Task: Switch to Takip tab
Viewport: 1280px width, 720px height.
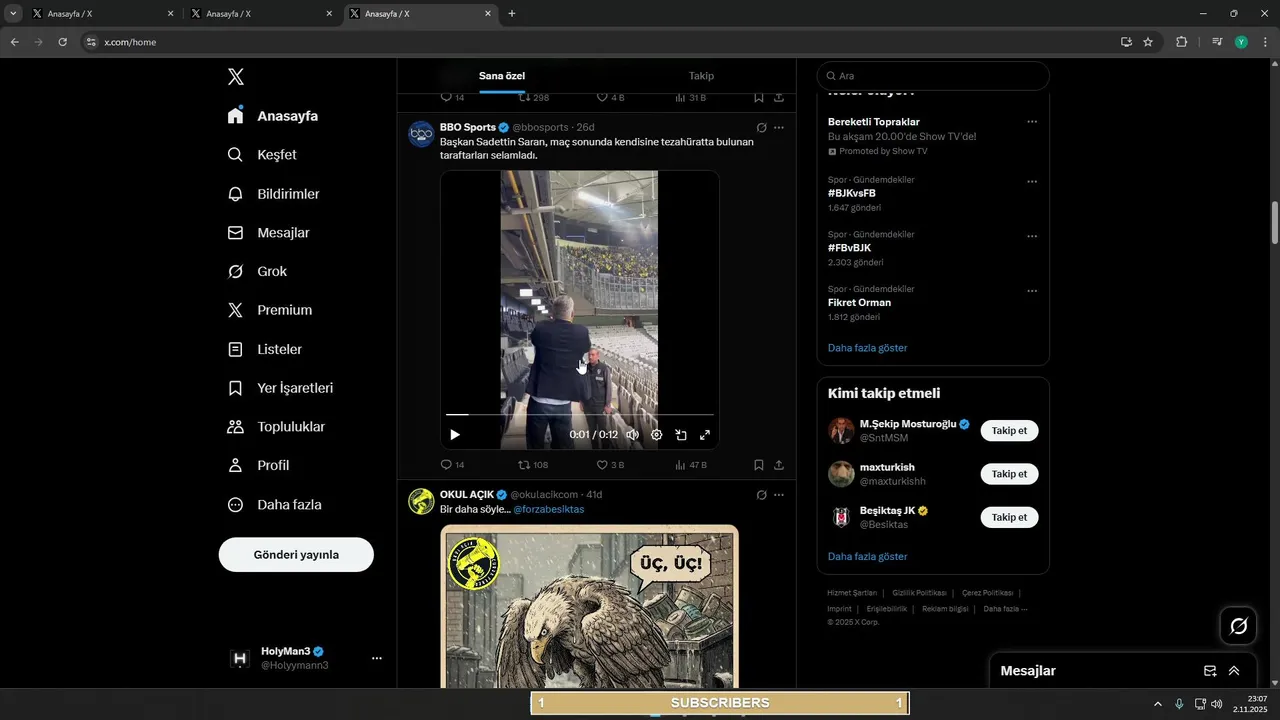Action: coord(701,76)
